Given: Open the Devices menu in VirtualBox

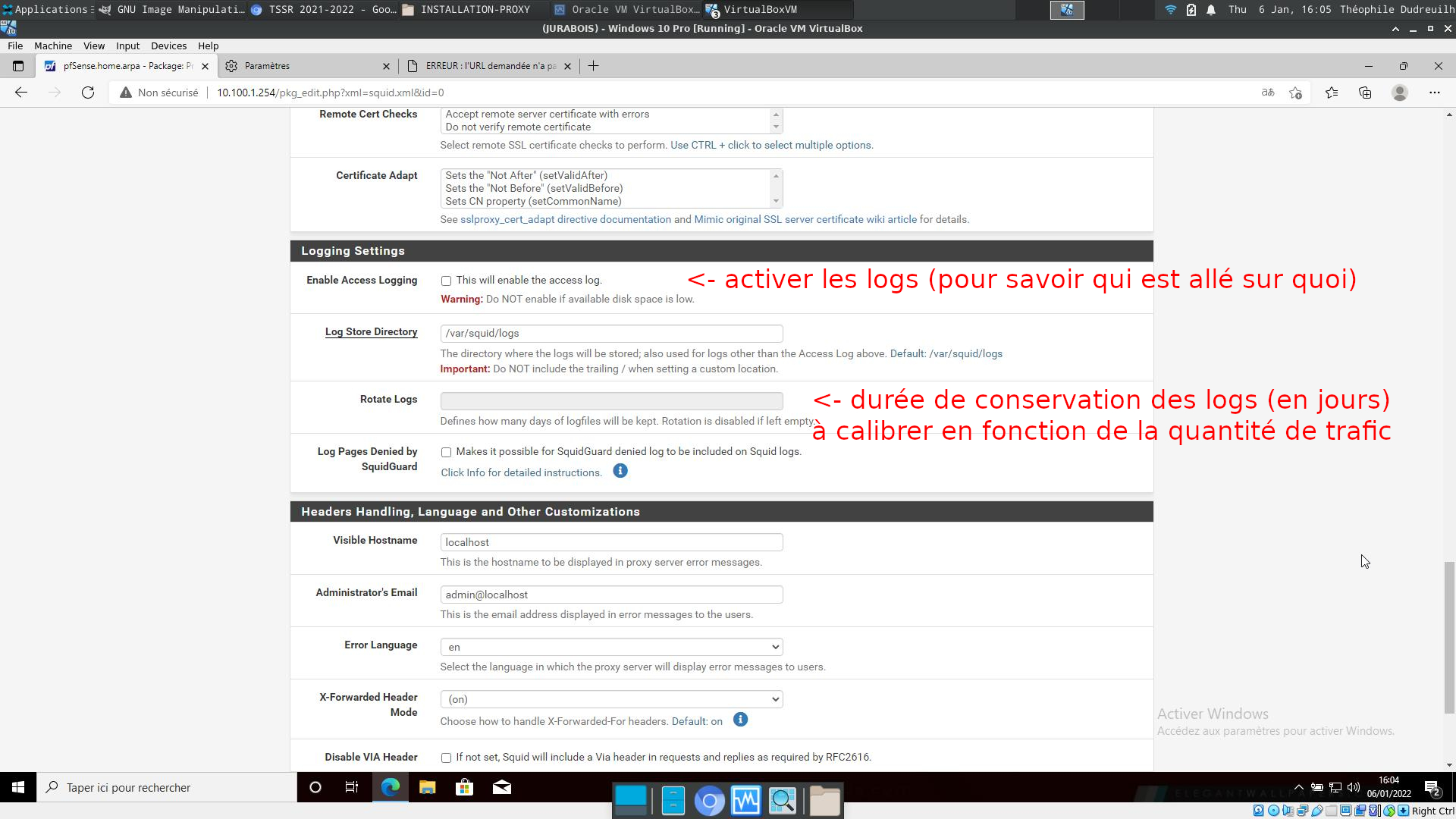Looking at the screenshot, I should pyautogui.click(x=168, y=45).
